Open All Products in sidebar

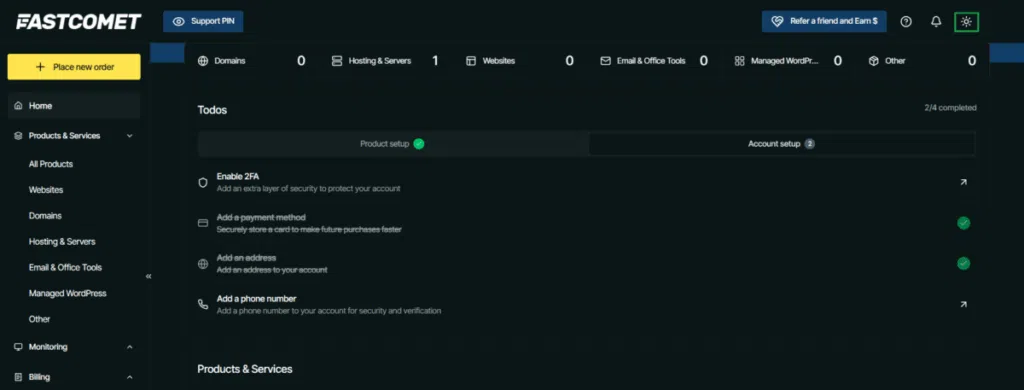click(51, 164)
